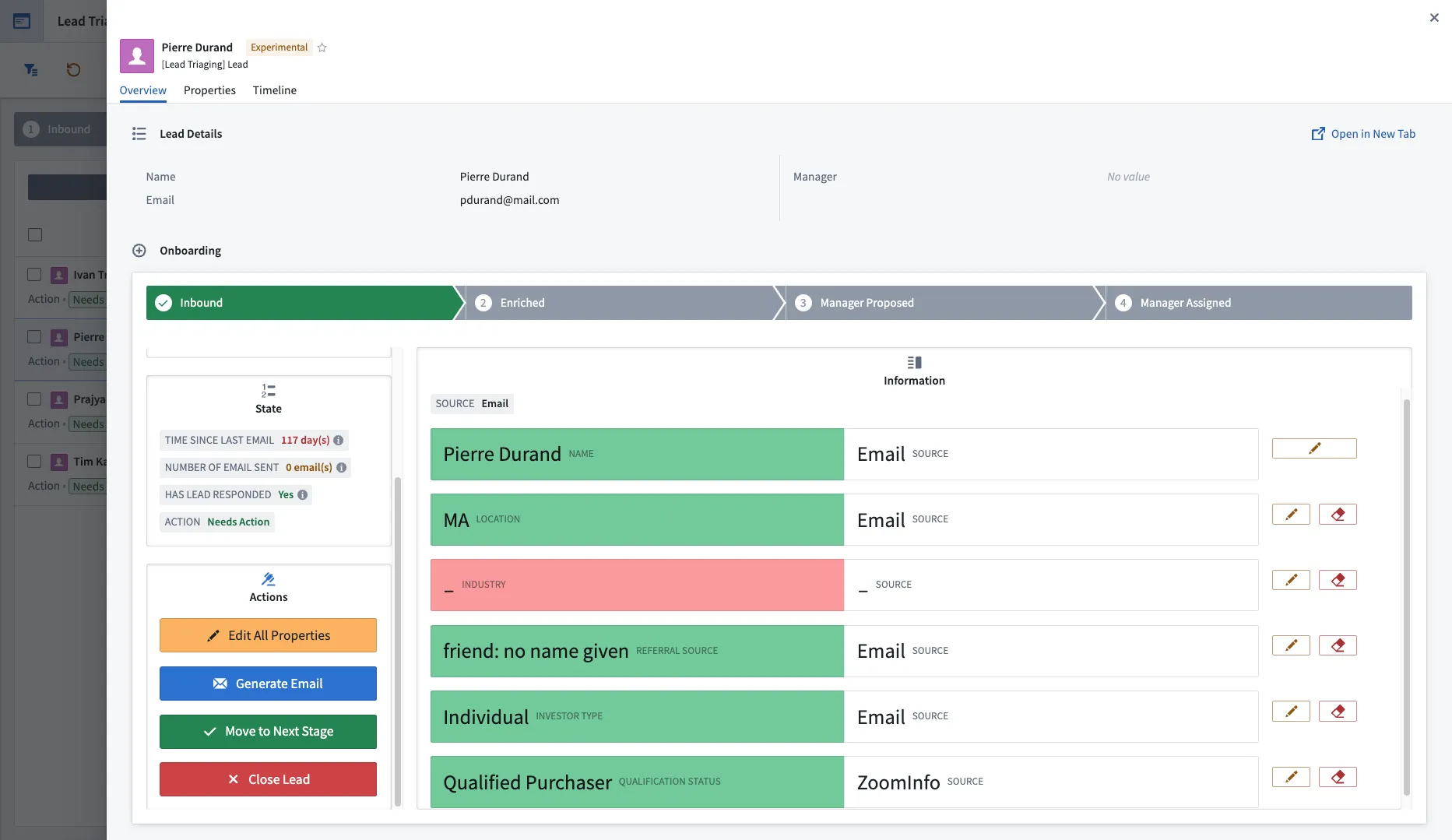Select the Inbound onboarding stage
Image resolution: width=1452 pixels, height=840 pixels.
click(305, 303)
